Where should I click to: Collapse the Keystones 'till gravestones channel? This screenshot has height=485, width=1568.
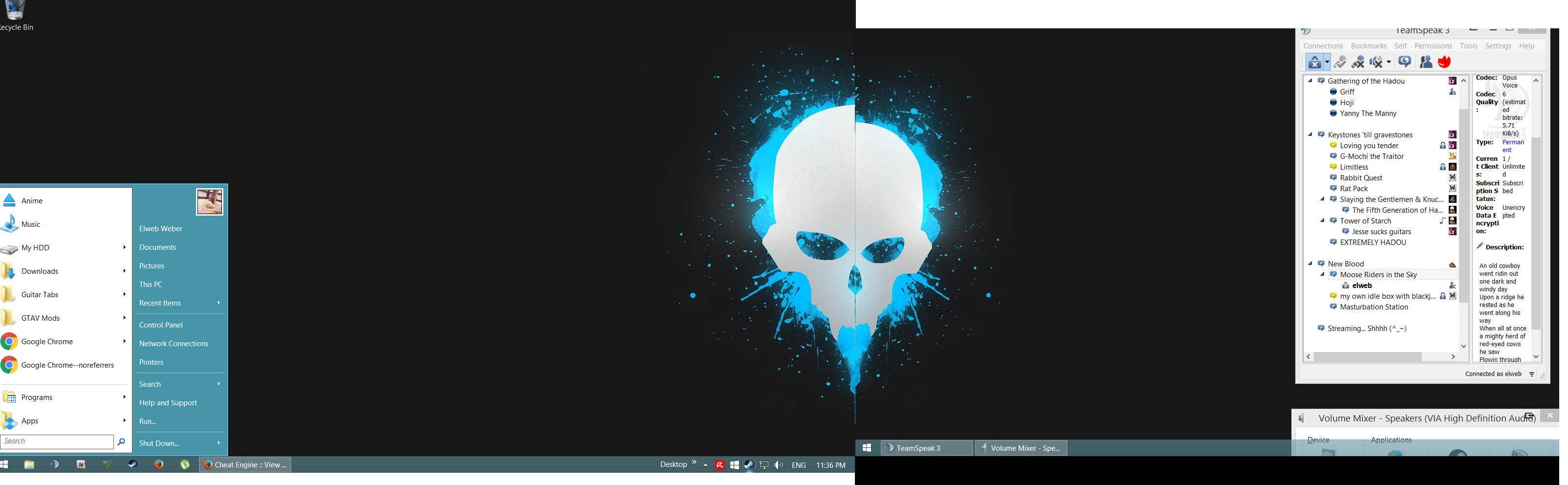click(1310, 135)
